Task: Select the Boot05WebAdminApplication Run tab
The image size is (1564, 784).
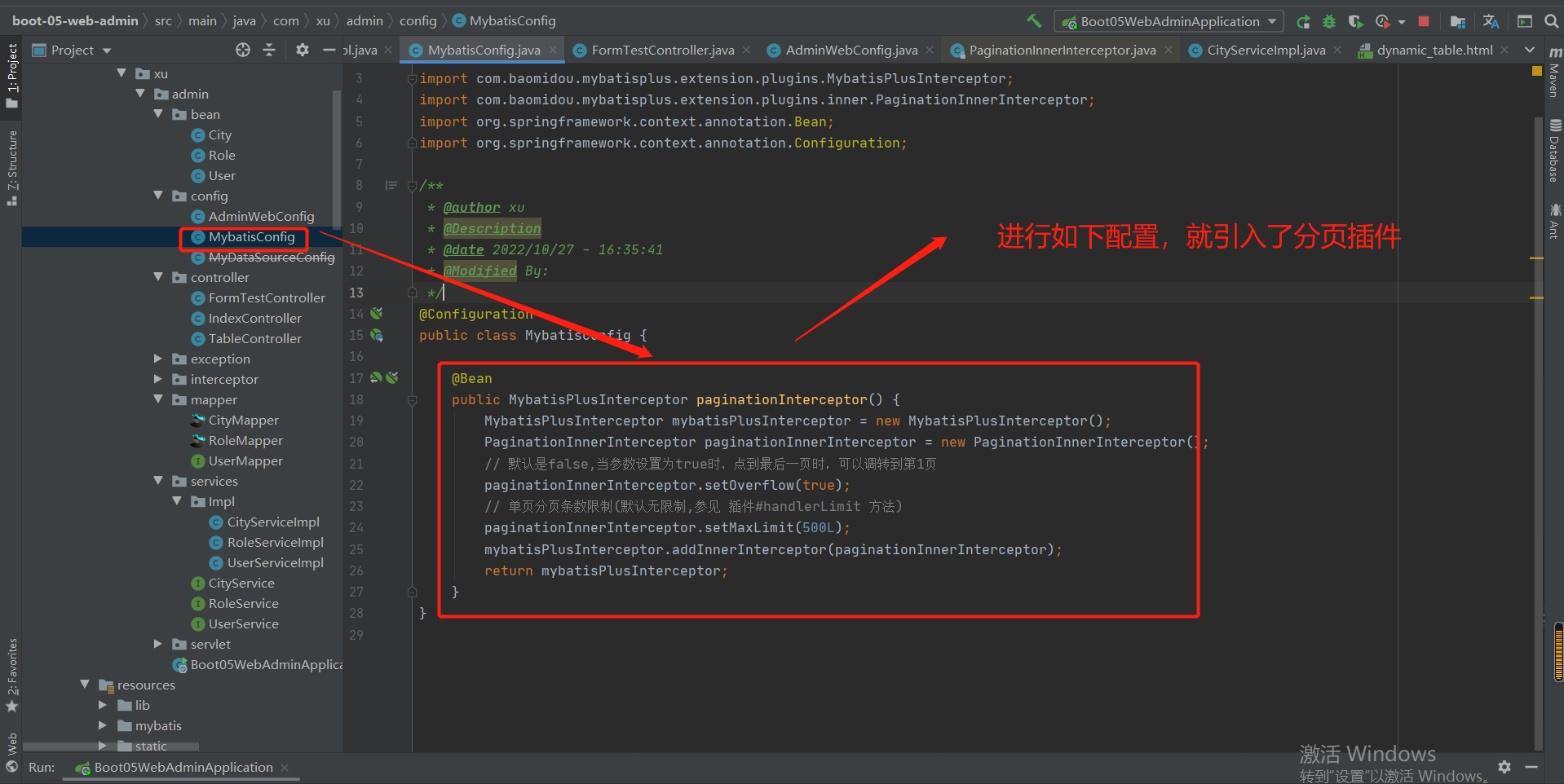Action: 183,768
